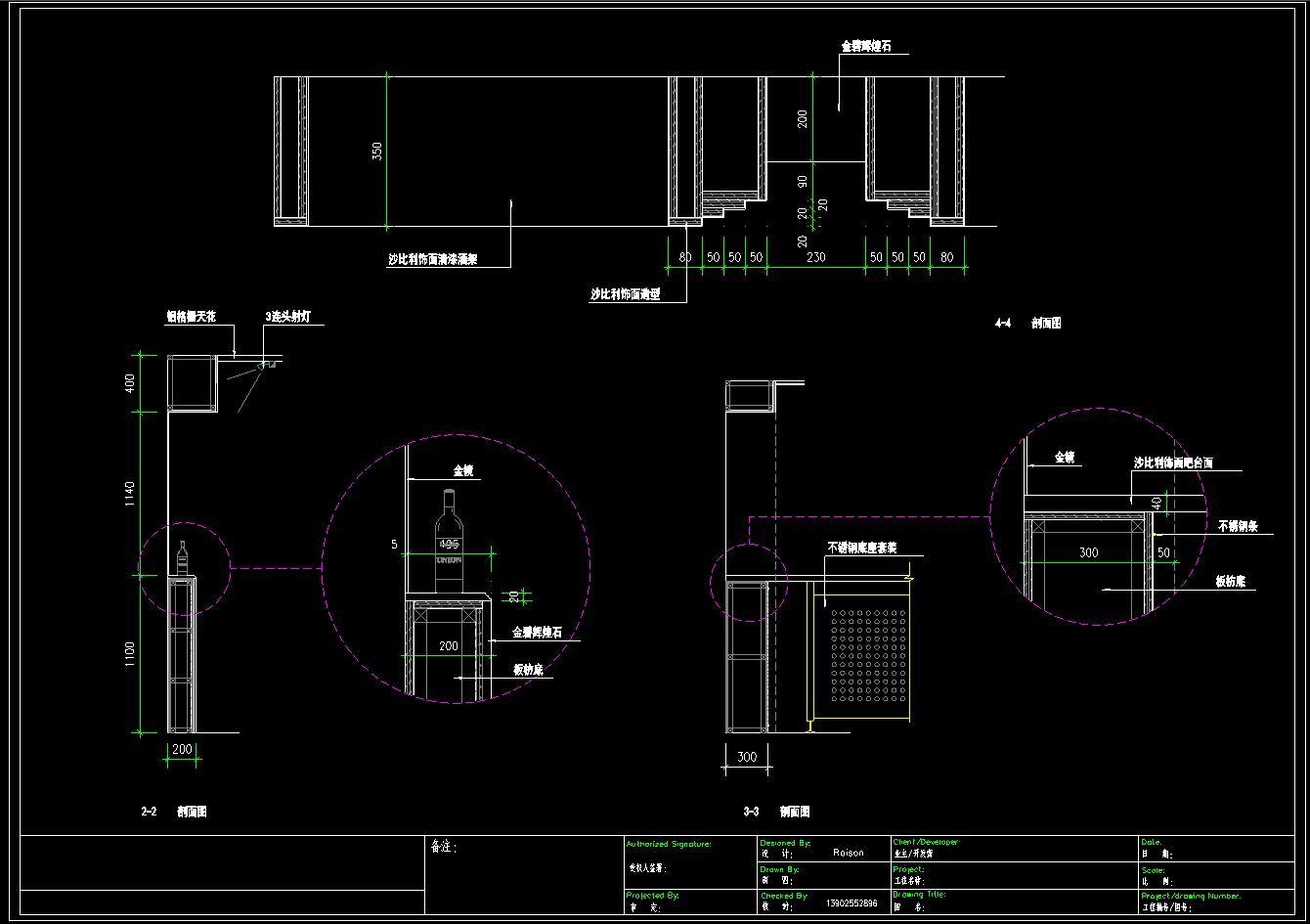Click the '备注:' remarks field in title block

point(444,847)
